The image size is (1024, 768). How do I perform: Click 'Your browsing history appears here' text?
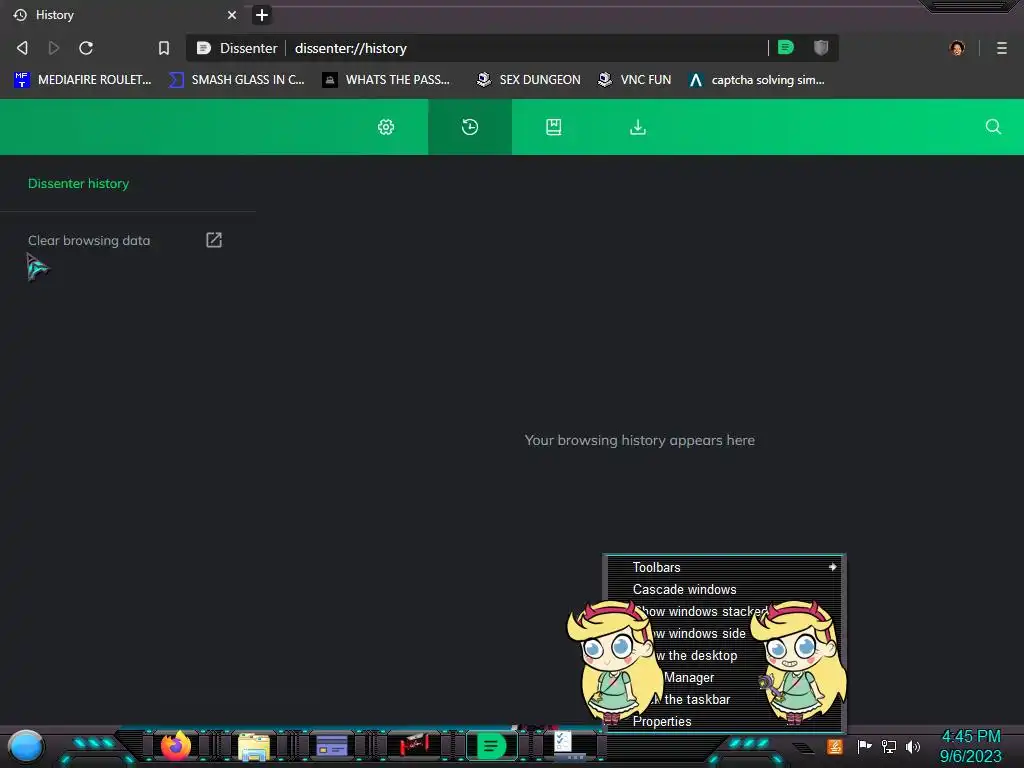639,440
